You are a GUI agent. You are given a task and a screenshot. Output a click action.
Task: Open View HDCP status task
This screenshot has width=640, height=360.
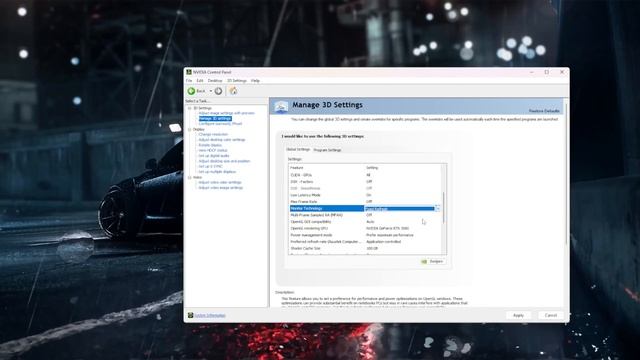[213, 150]
